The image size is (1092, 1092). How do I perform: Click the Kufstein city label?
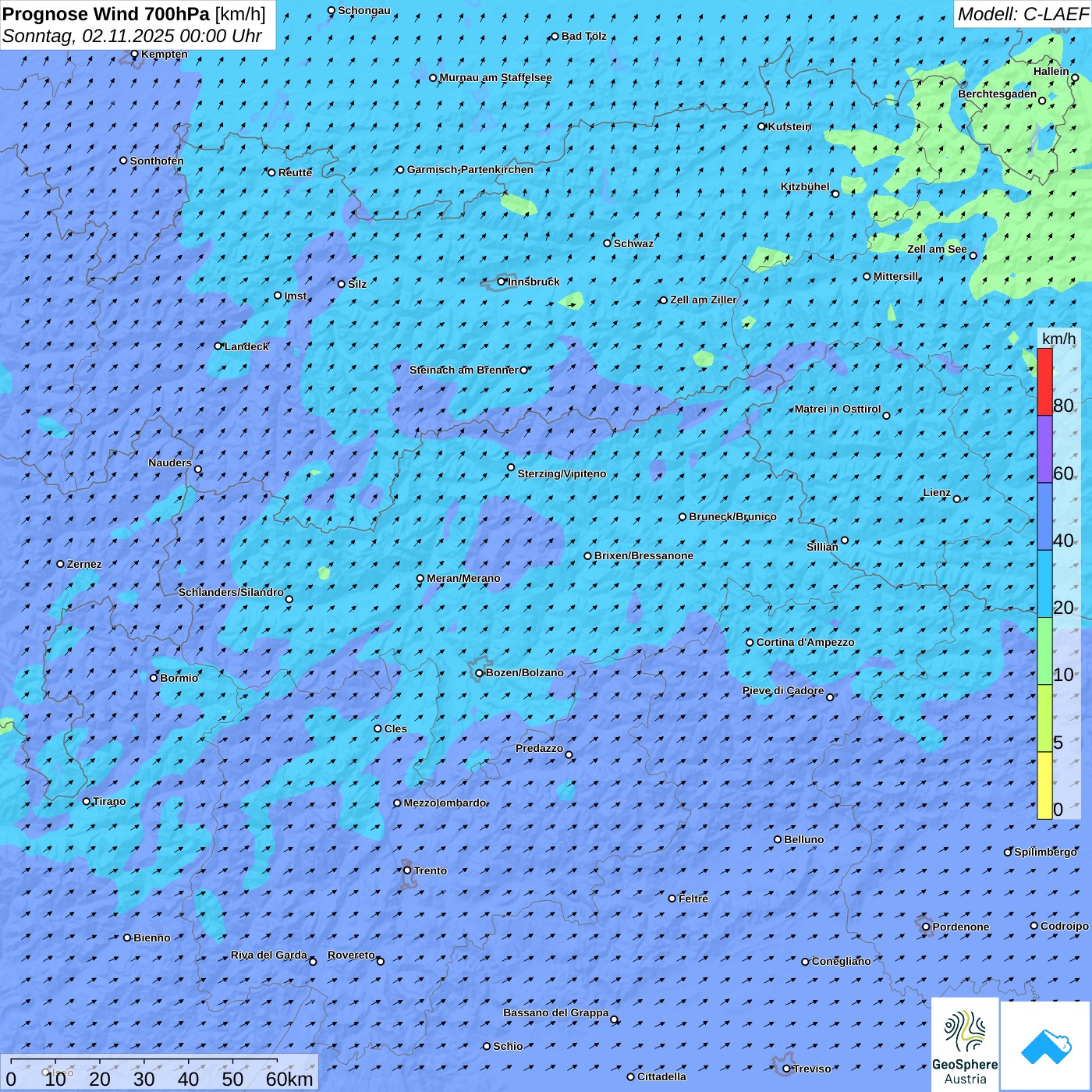(789, 126)
